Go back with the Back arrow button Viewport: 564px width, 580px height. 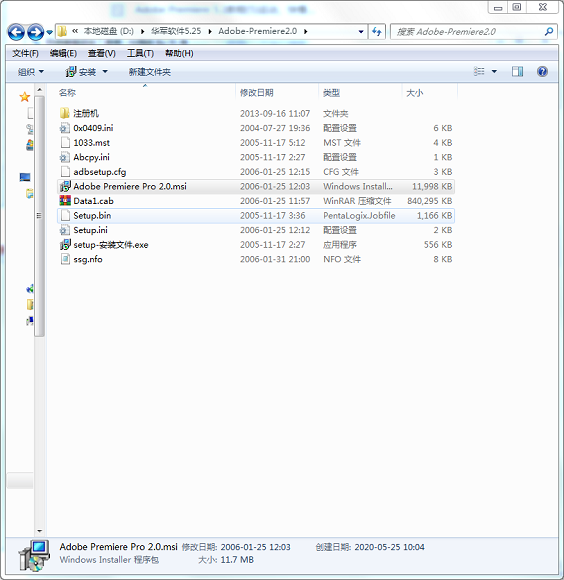[16, 32]
